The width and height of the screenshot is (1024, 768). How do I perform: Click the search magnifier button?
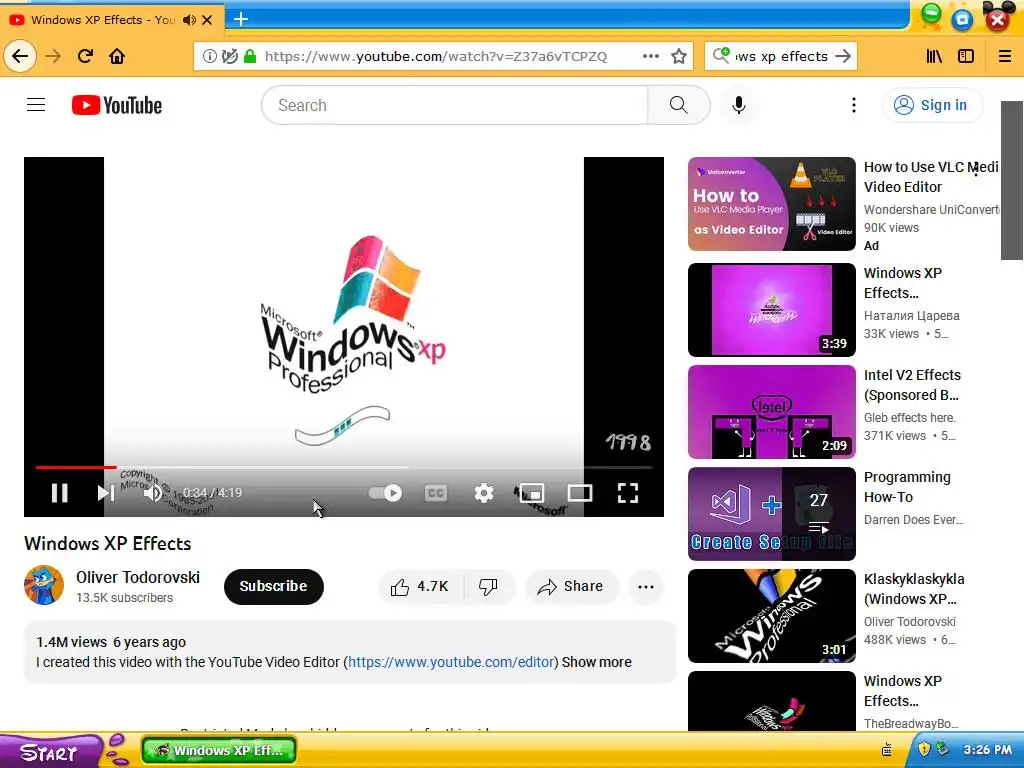click(679, 105)
